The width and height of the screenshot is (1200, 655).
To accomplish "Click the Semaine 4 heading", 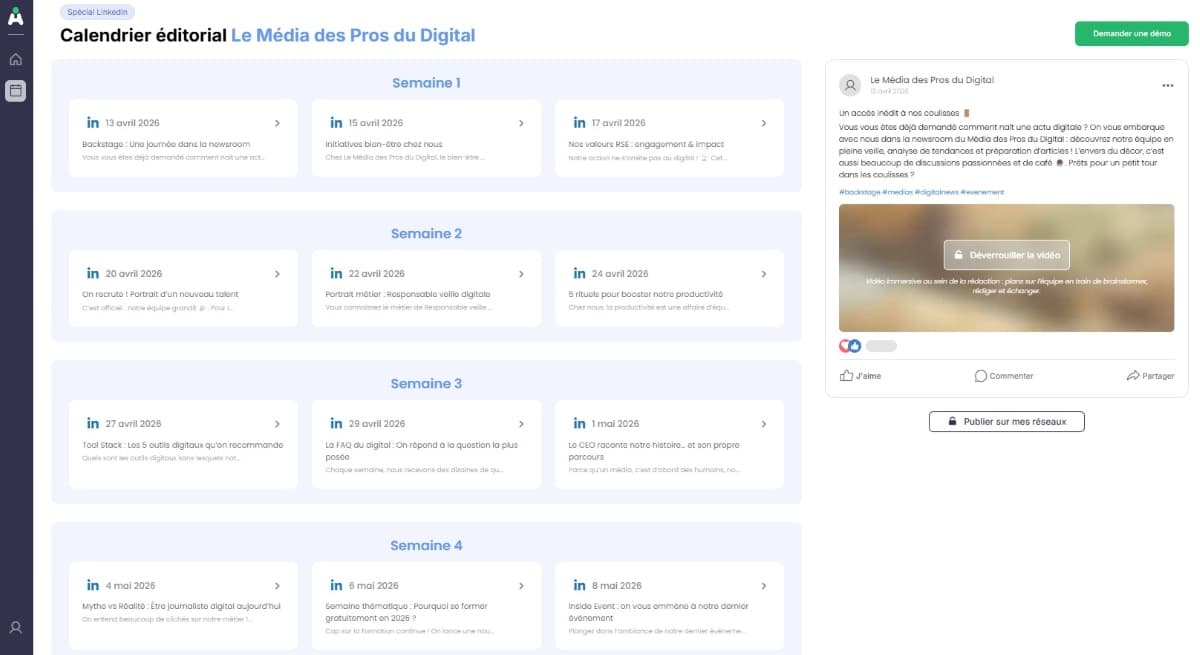I will coord(426,545).
